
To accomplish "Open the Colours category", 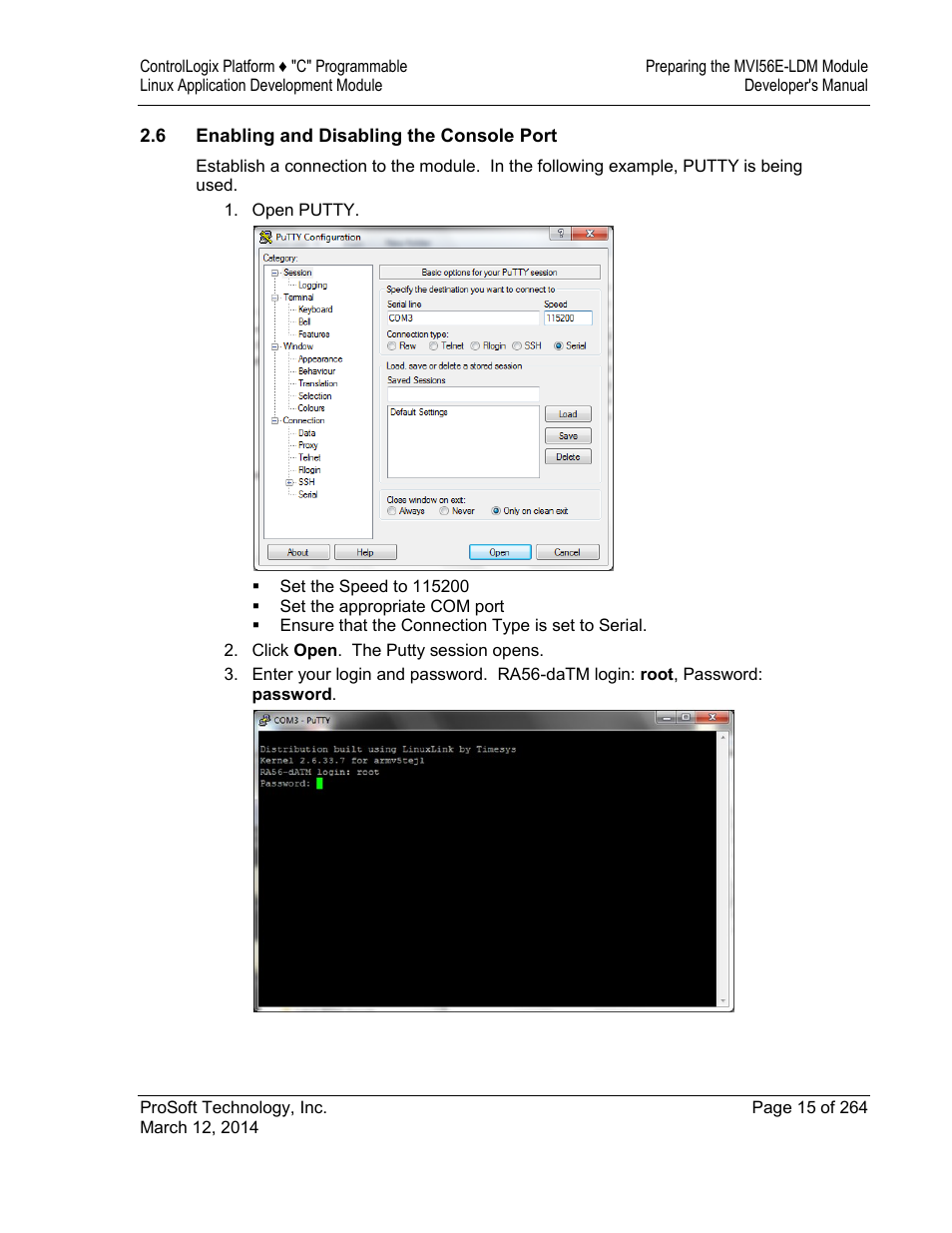I will (x=311, y=408).
